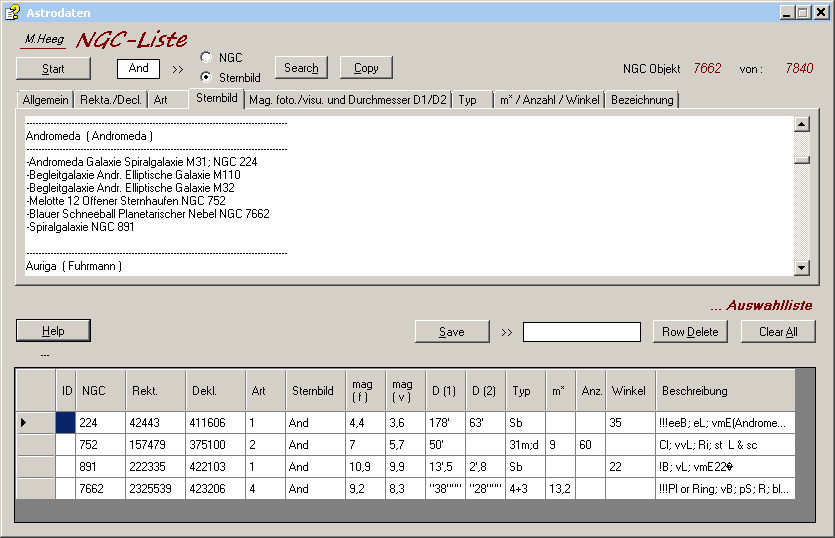Close the Astrodaten window

point(821,12)
